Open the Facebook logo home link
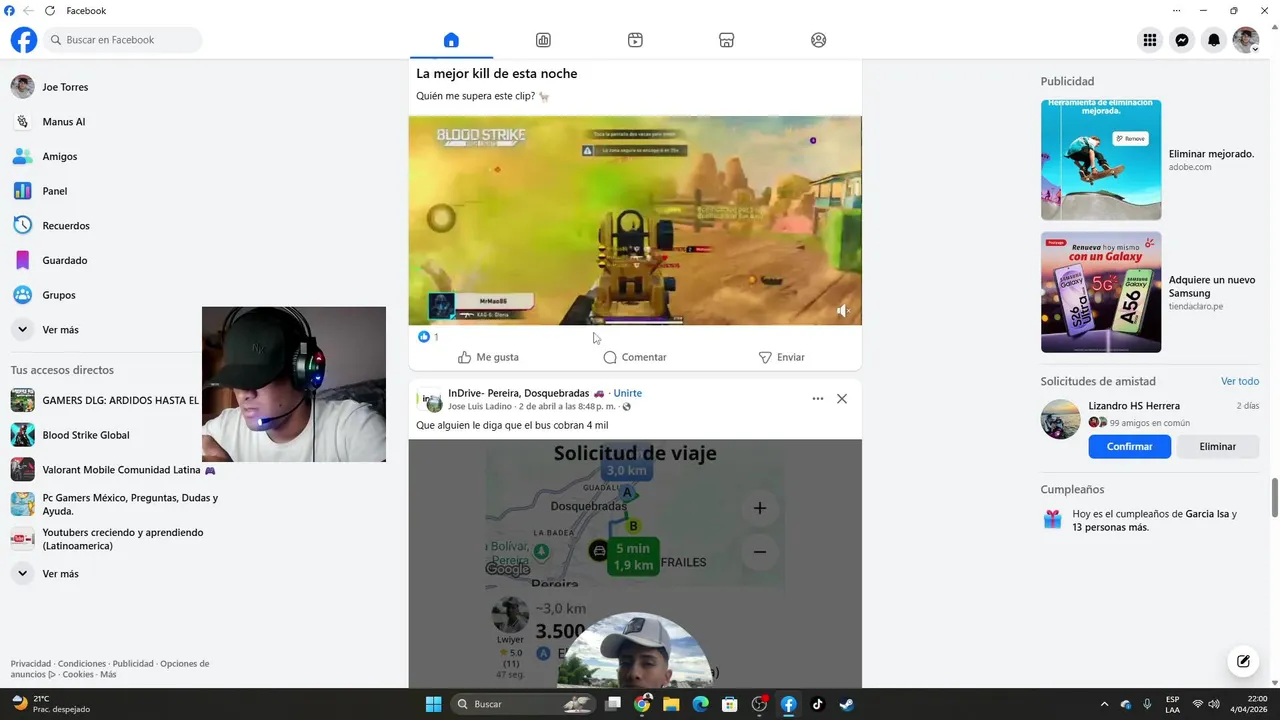The image size is (1280, 720). coord(23,40)
